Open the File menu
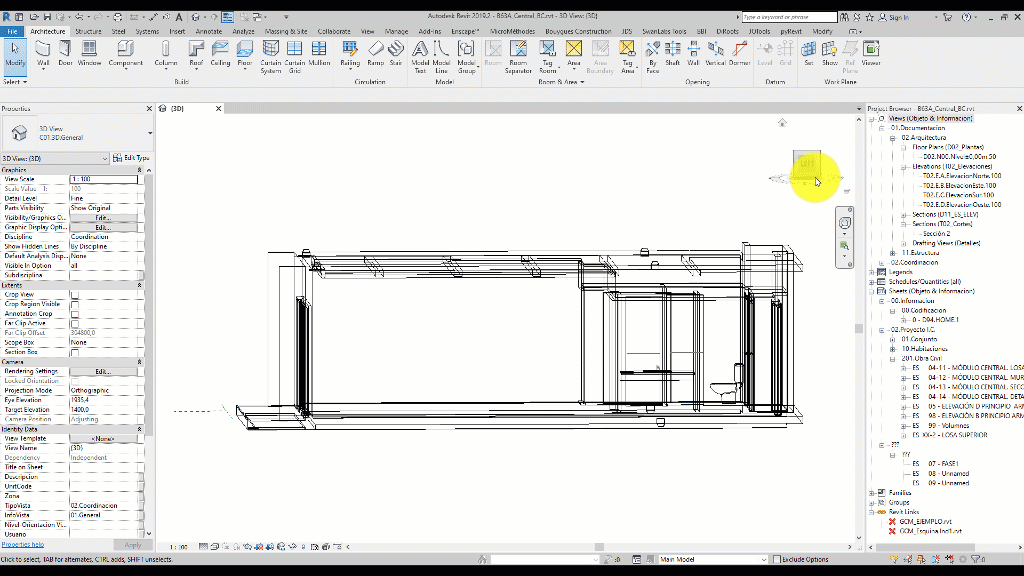 point(12,31)
